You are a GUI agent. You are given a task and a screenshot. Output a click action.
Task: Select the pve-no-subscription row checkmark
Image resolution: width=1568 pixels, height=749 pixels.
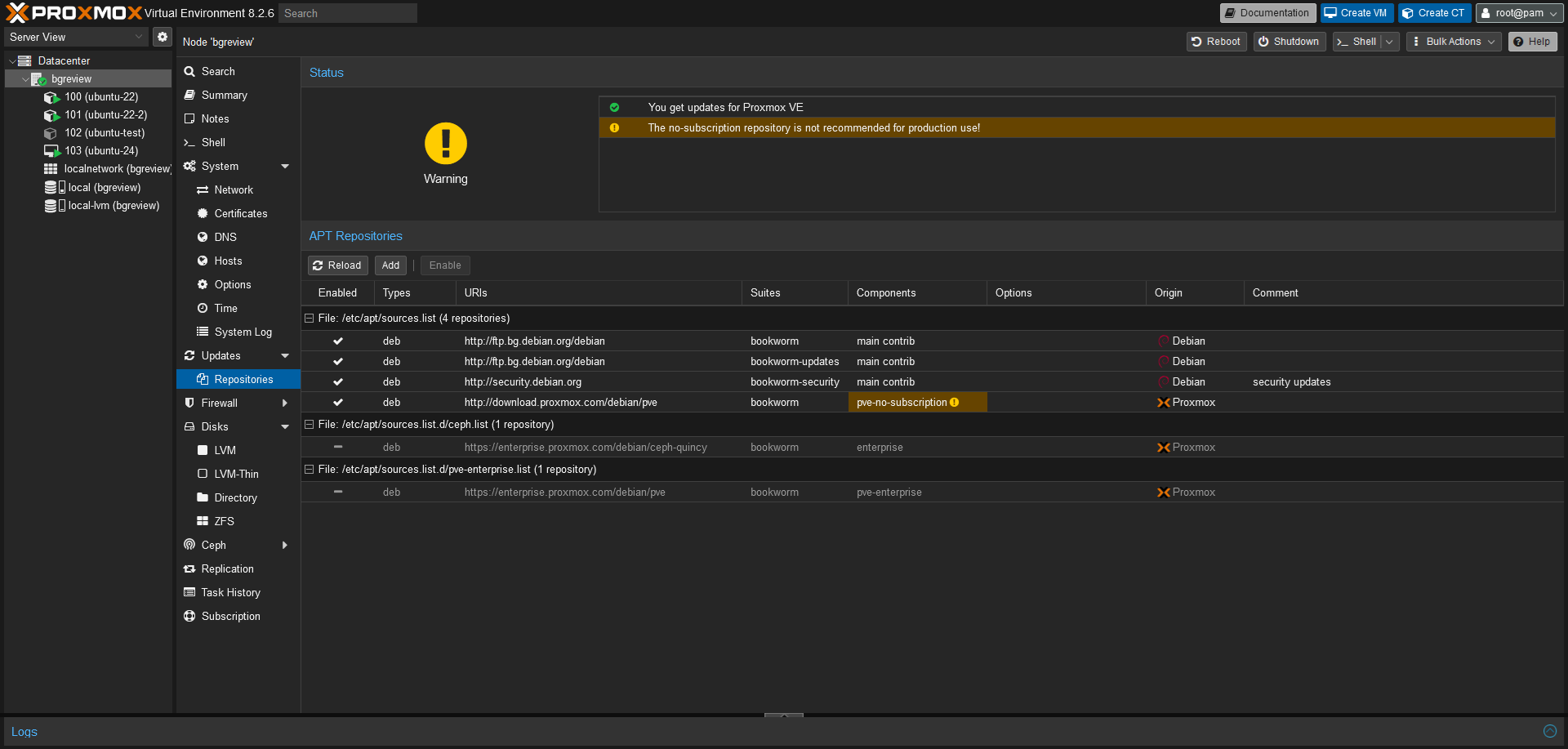(x=338, y=403)
